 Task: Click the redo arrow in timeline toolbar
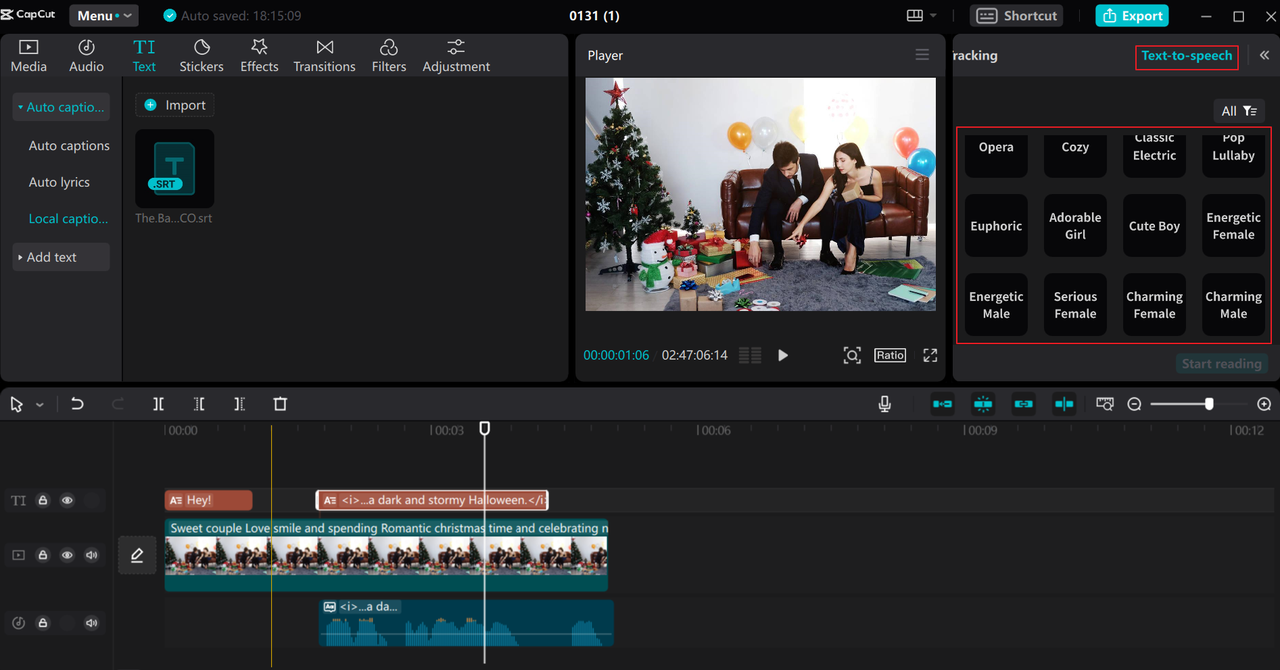coord(118,404)
